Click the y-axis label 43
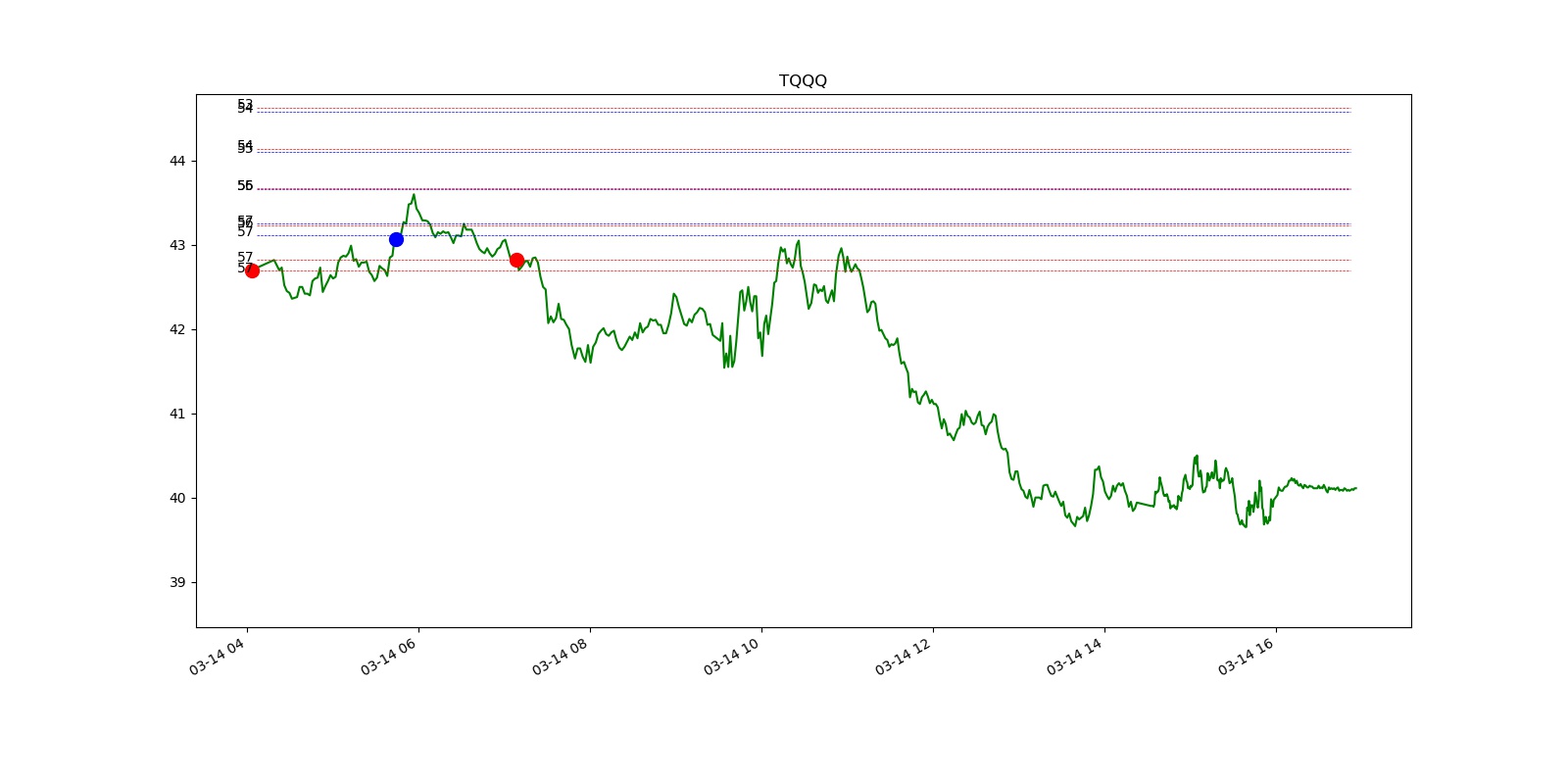This screenshot has width=1568, height=784. 177,245
